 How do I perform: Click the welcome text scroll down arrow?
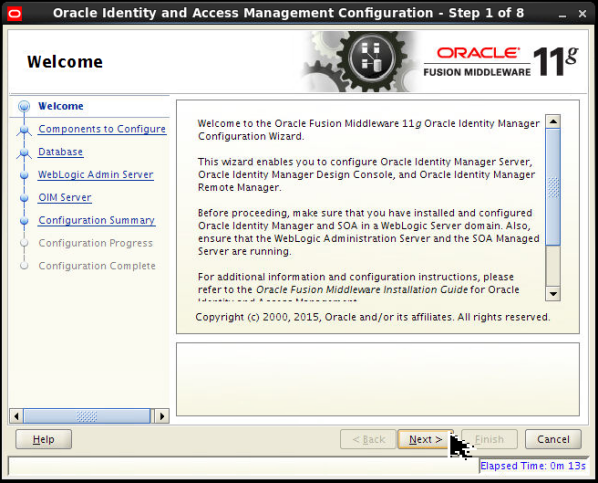[553, 294]
